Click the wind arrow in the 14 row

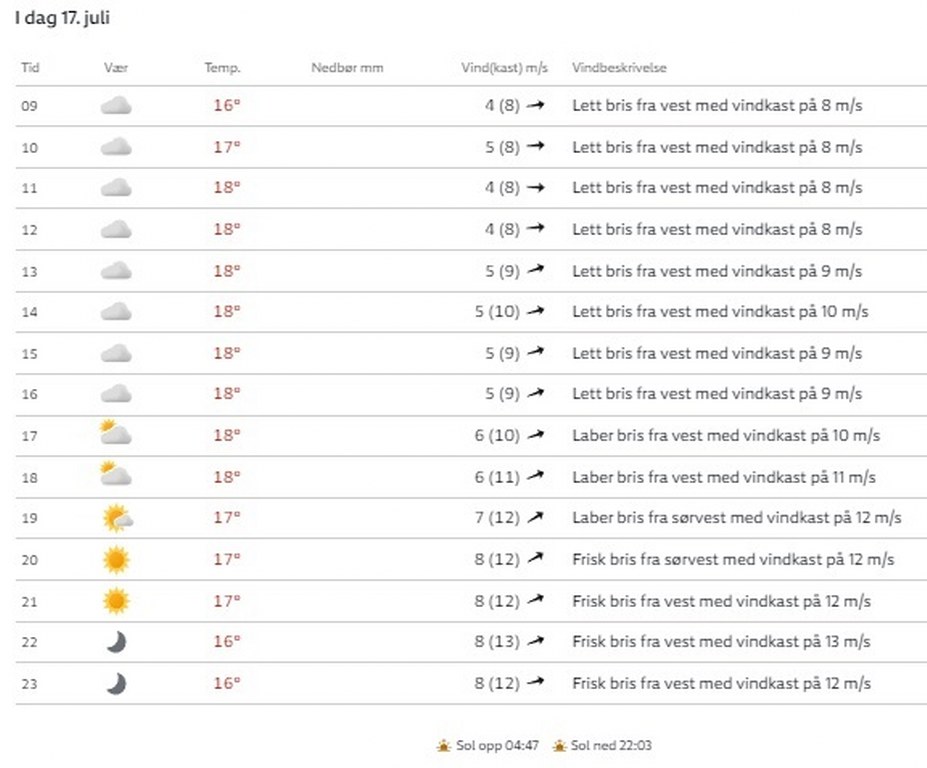coord(536,311)
